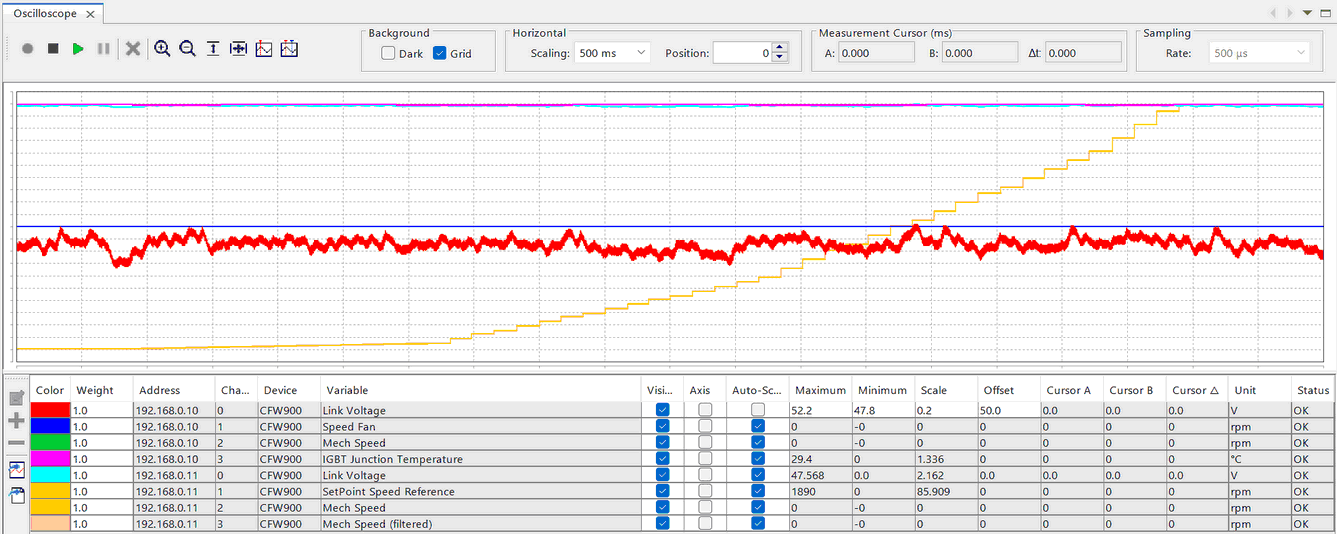The width and height of the screenshot is (1337, 534).
Task: Enable the Dark background checkbox
Action: [388, 54]
